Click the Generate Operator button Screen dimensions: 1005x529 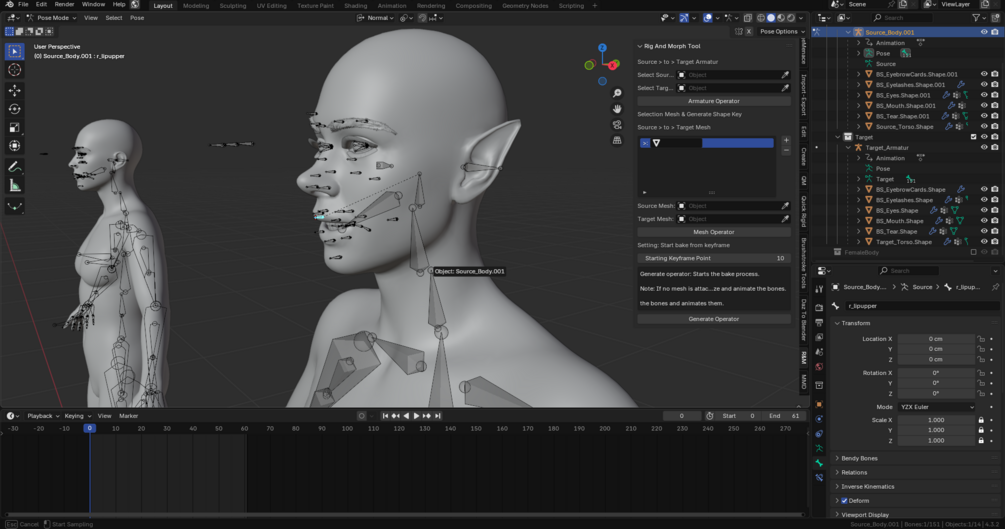click(x=713, y=319)
